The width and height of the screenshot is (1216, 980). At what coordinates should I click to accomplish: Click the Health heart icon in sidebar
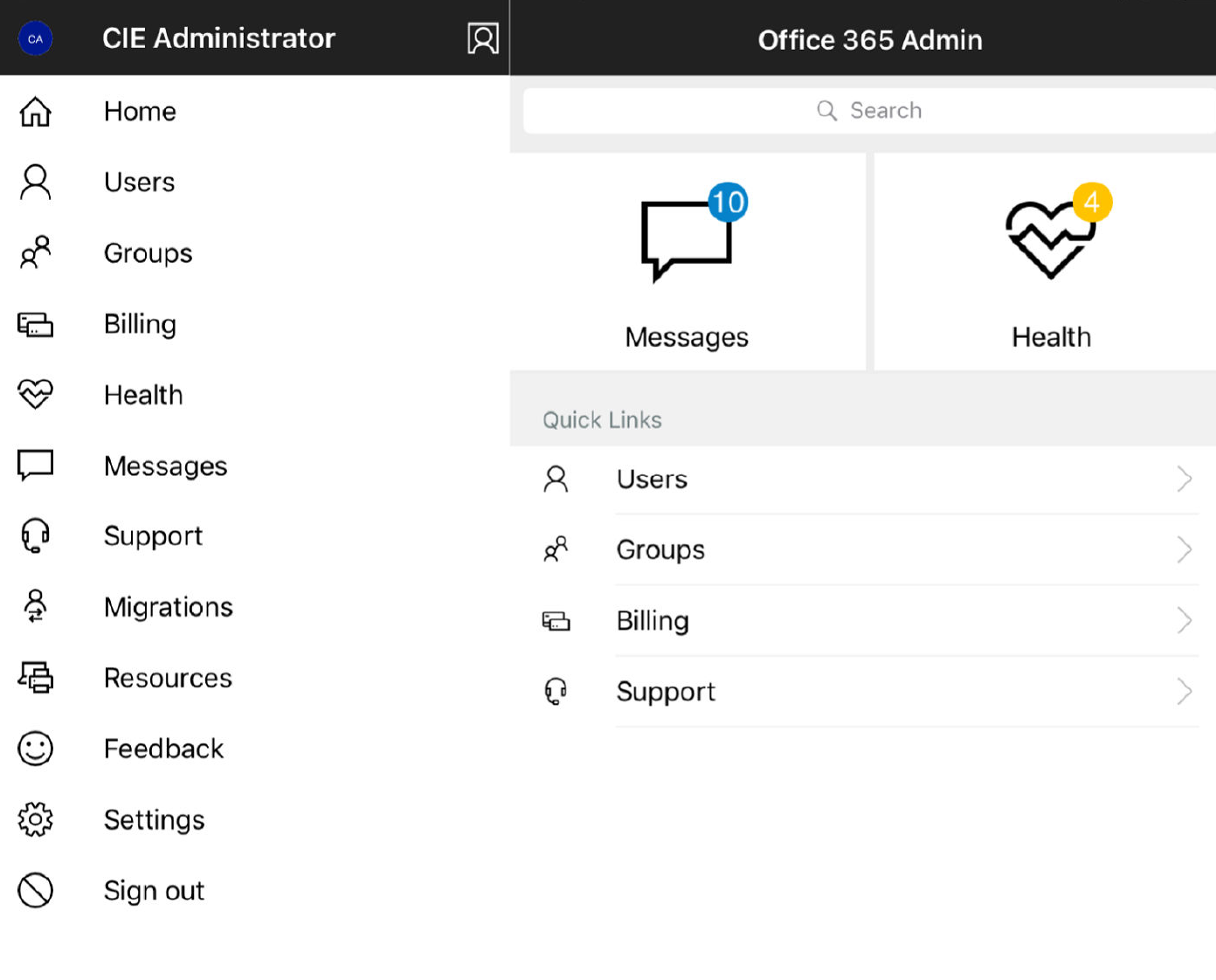tap(36, 394)
